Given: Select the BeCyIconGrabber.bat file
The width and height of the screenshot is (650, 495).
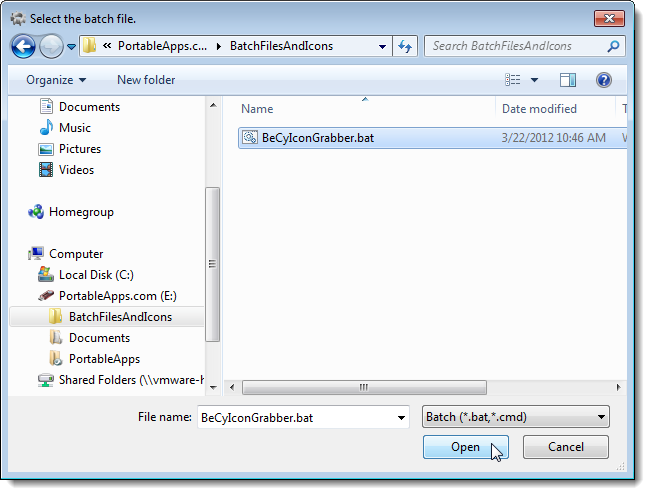Looking at the screenshot, I should [432, 138].
